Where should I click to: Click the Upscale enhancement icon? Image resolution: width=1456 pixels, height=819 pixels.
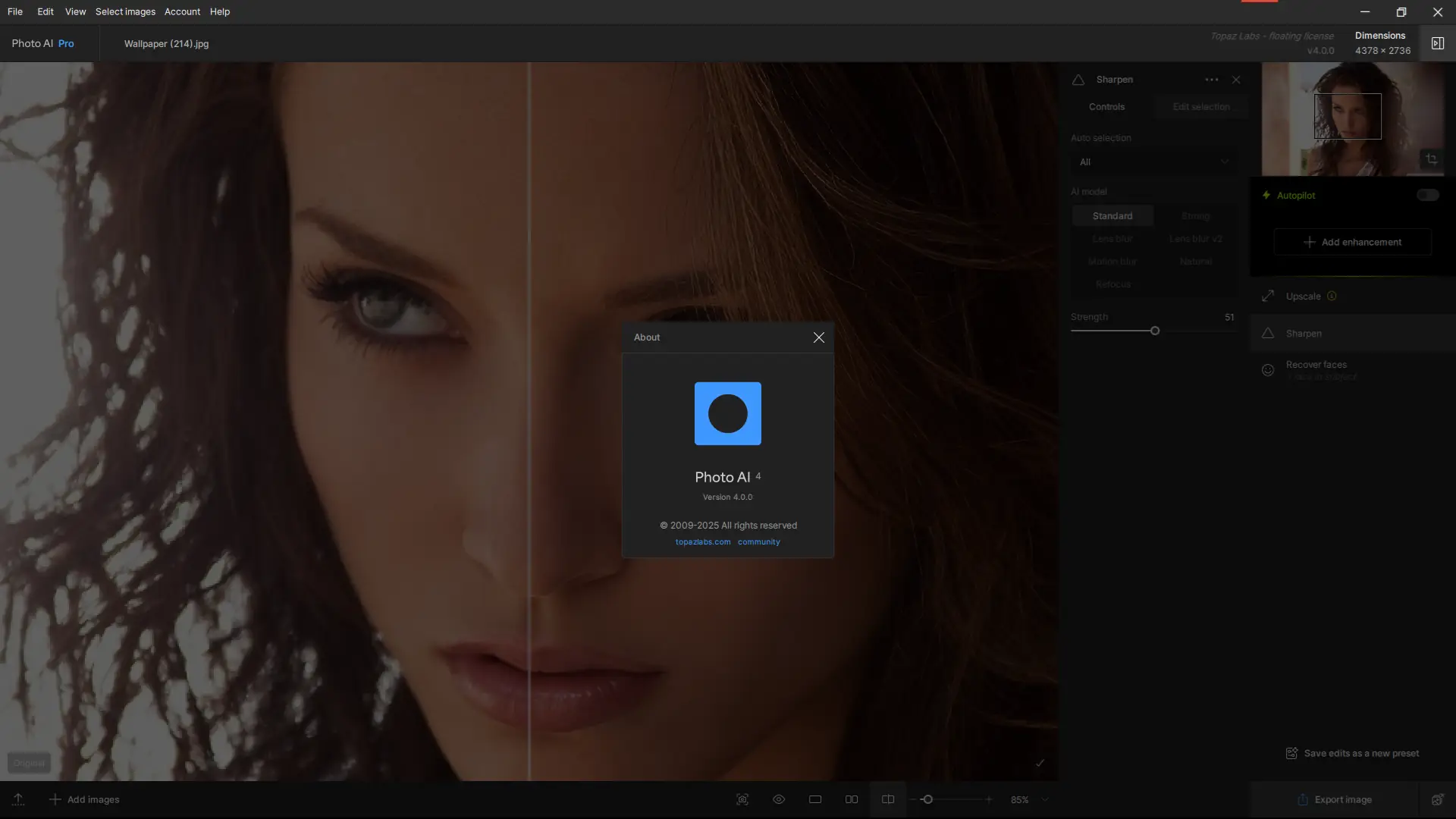[1268, 296]
